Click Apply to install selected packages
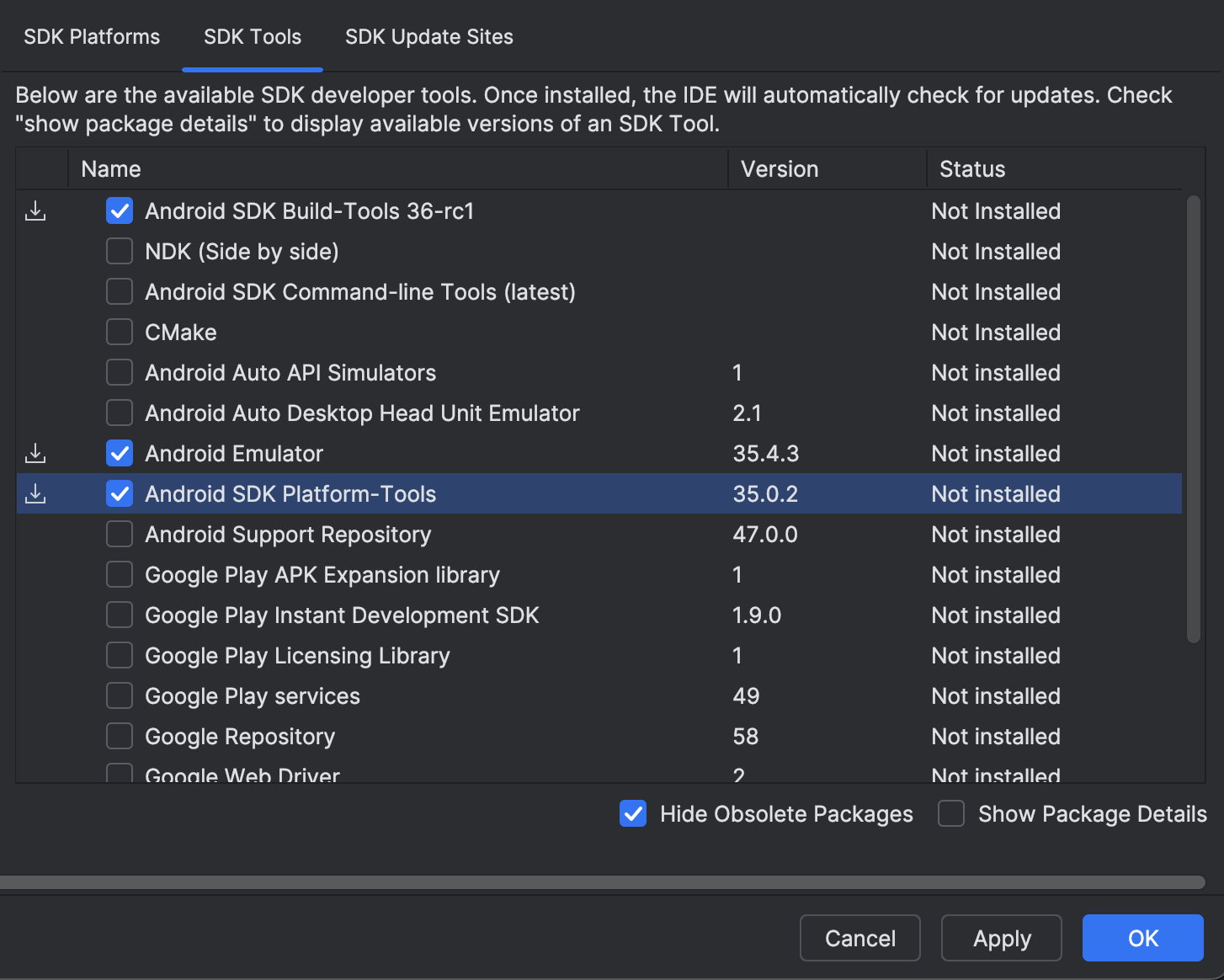This screenshot has width=1224, height=980. pos(1001,938)
